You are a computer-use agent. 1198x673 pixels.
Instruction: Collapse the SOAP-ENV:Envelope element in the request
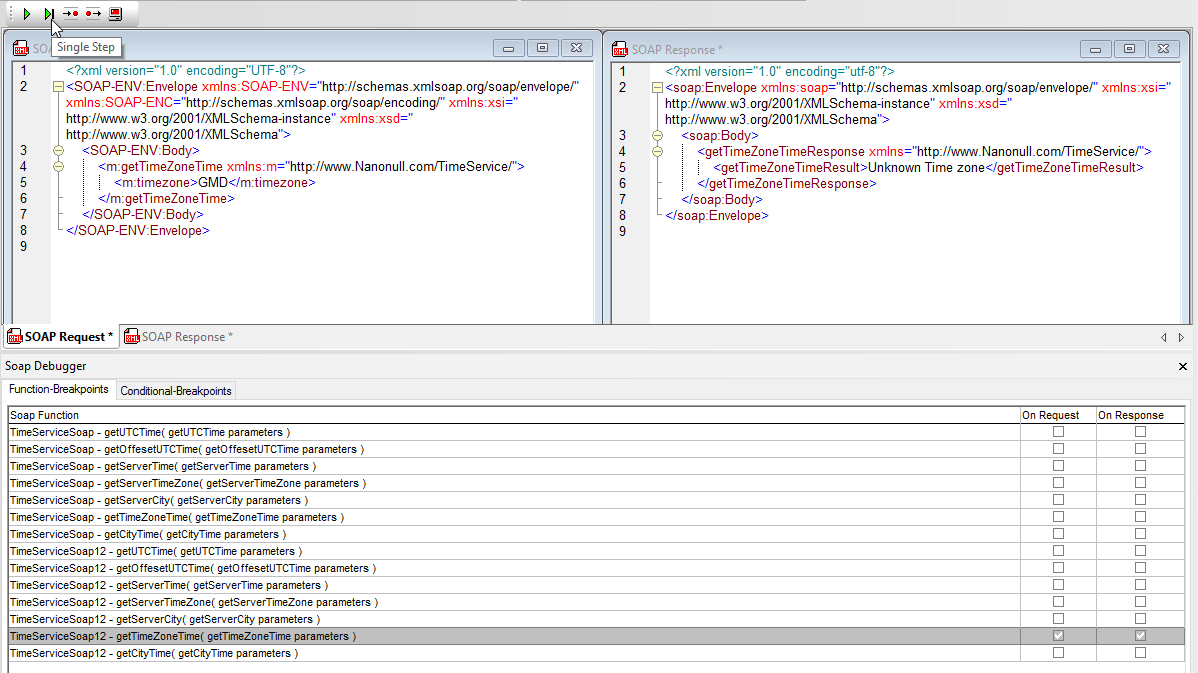point(57,86)
